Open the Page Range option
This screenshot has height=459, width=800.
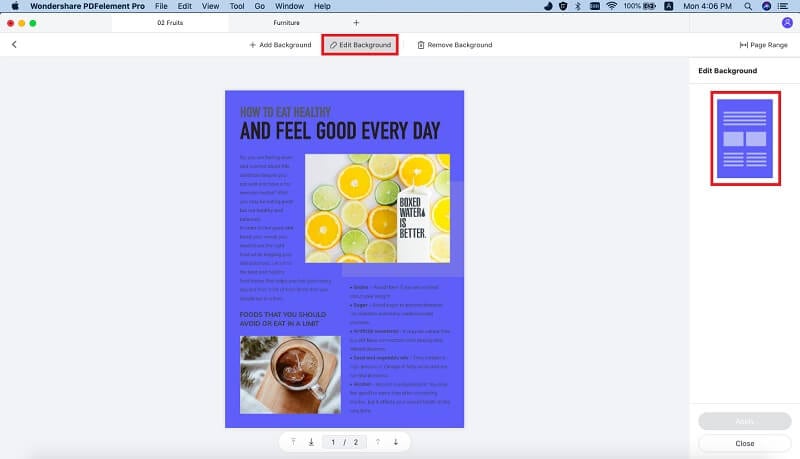(763, 45)
